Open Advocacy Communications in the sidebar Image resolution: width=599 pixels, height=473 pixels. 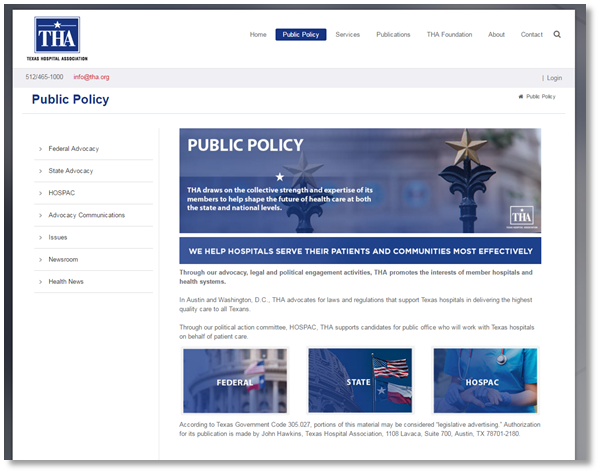pyautogui.click(x=86, y=215)
